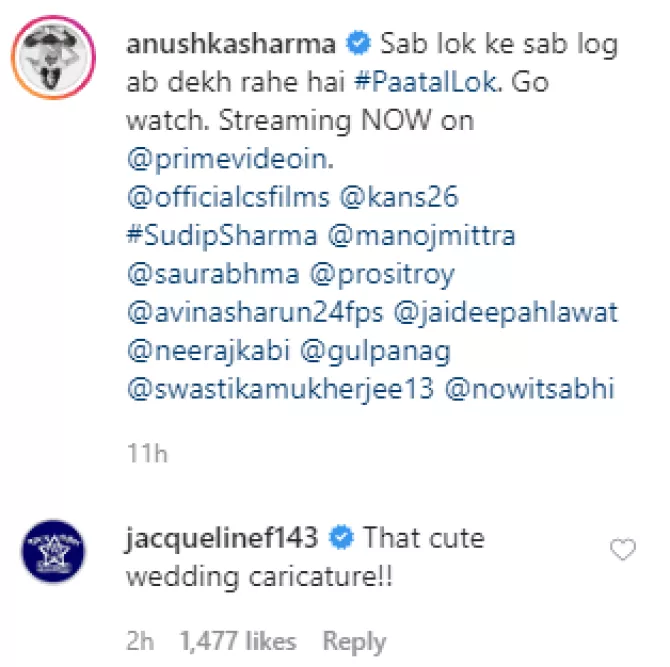Open the anushkasharma username link

click(x=231, y=44)
